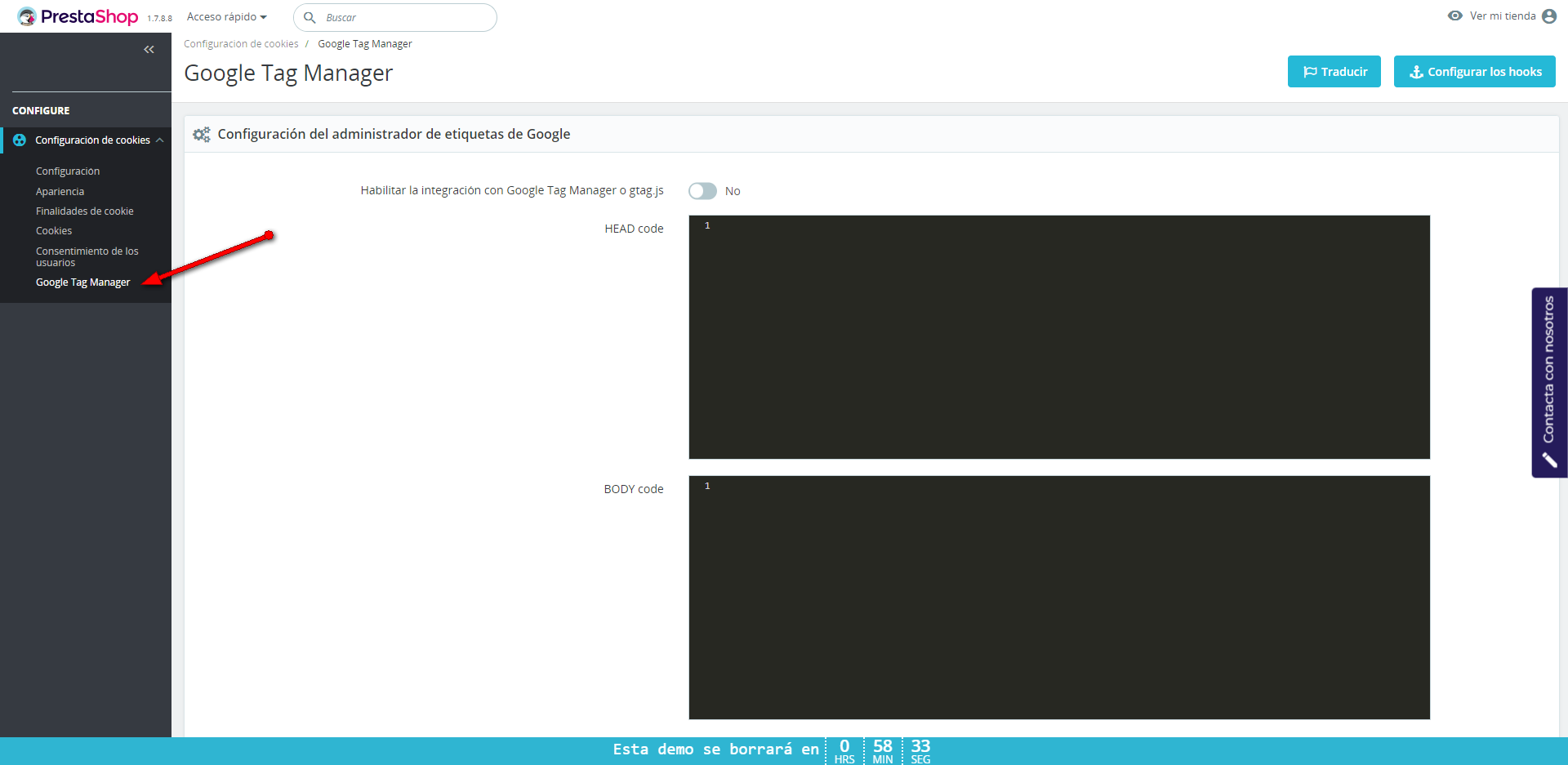This screenshot has width=1568, height=765.
Task: Click inside the BODY code editor
Action: (x=1059, y=598)
